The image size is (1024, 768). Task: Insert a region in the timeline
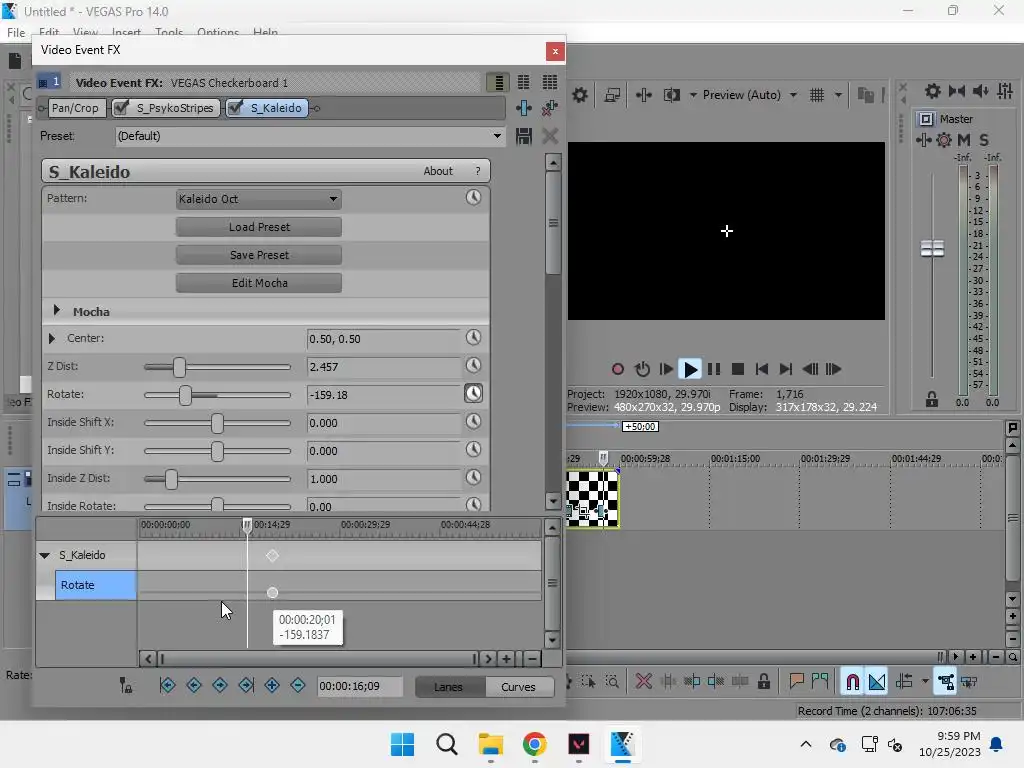click(820, 682)
